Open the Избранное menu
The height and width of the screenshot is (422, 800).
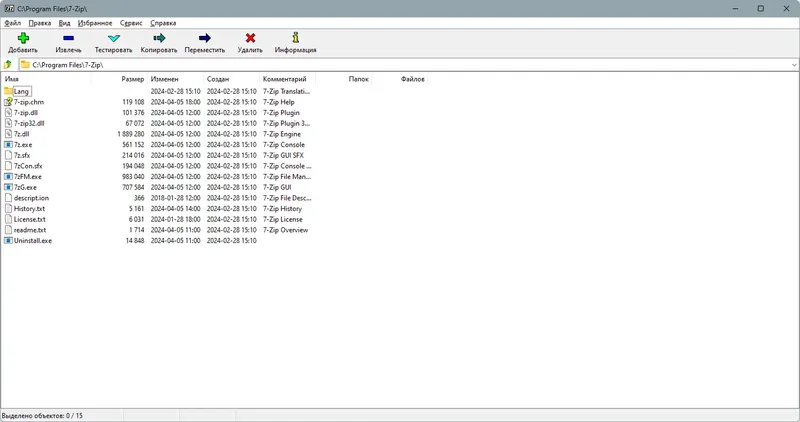[95, 23]
